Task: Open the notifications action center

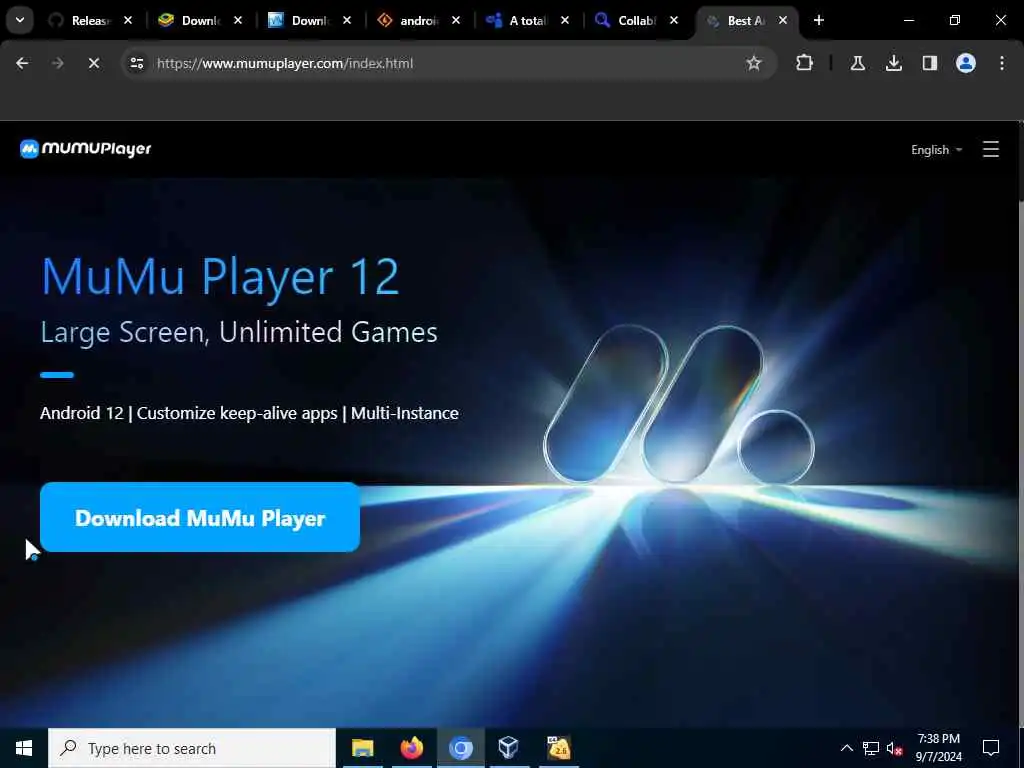Action: [x=991, y=748]
